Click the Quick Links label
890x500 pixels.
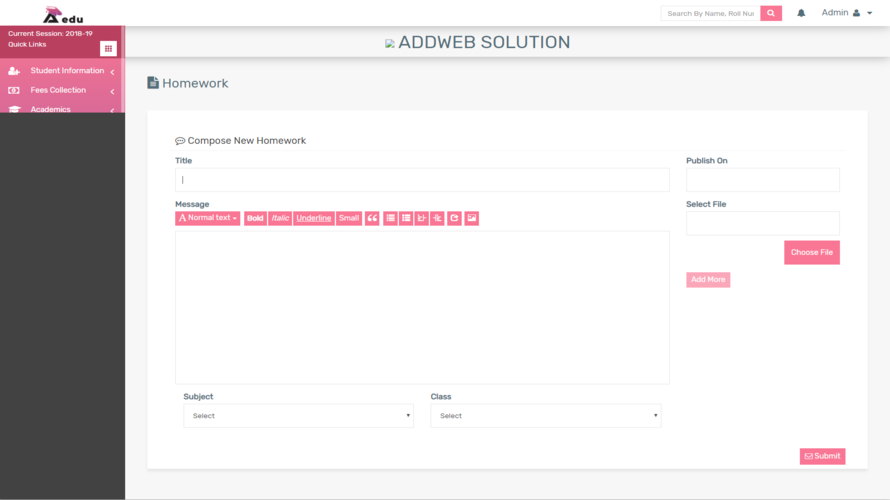tap(27, 44)
